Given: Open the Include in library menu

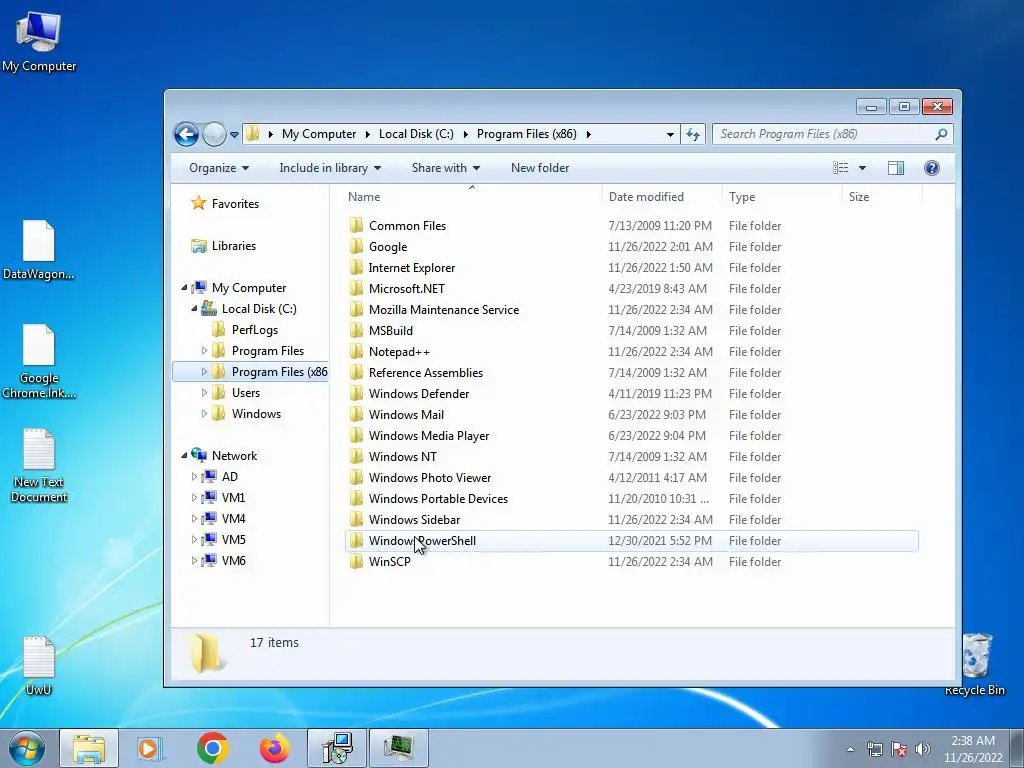Looking at the screenshot, I should click(x=330, y=168).
